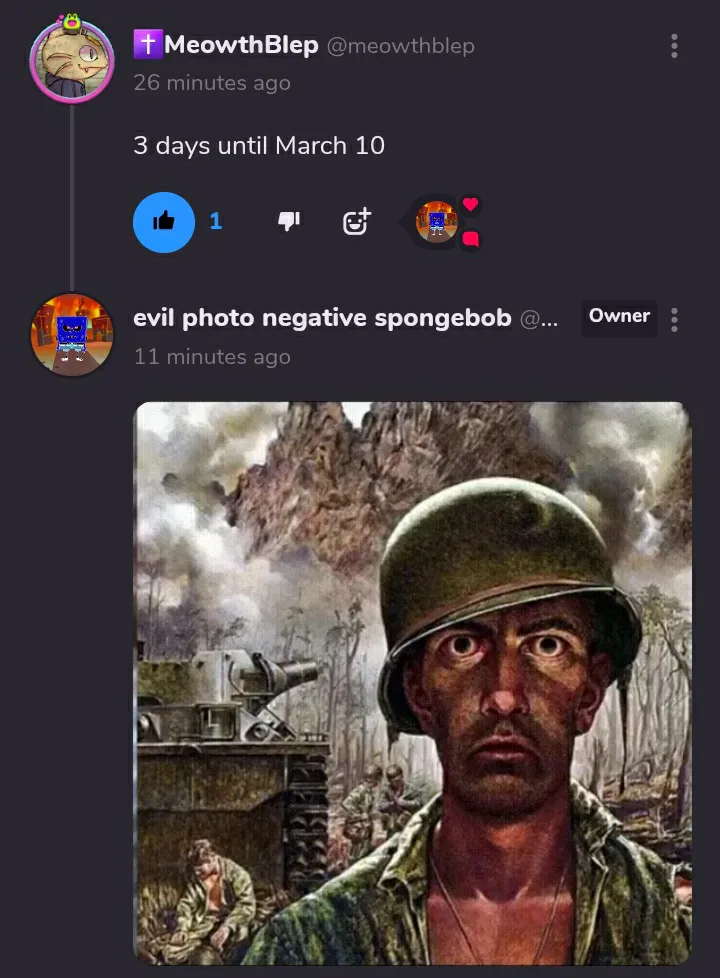This screenshot has width=720, height=978.
Task: Dislike MeowthBlep's comment with thumbs-down
Action: pos(289,222)
